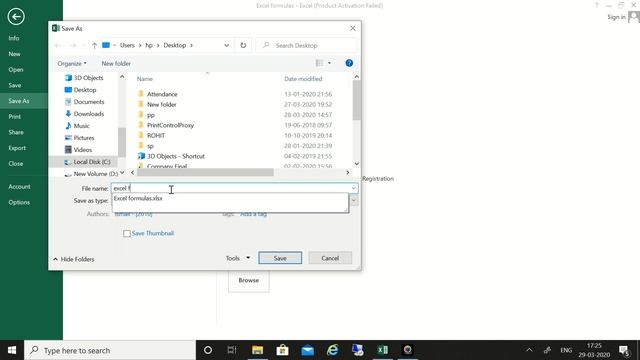Create a New folder

tap(116, 64)
